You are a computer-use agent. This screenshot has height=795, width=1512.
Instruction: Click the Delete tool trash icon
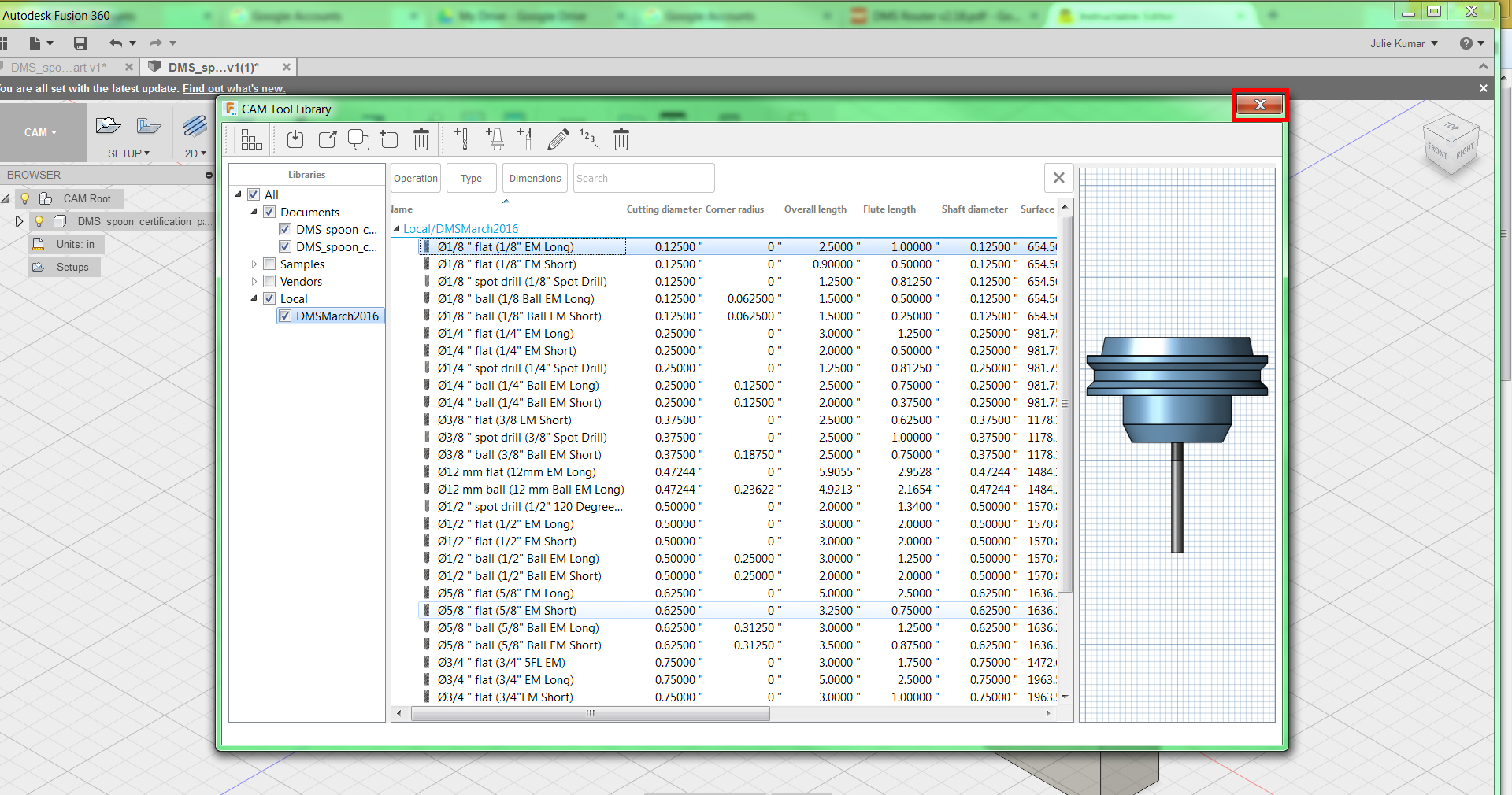(x=621, y=139)
